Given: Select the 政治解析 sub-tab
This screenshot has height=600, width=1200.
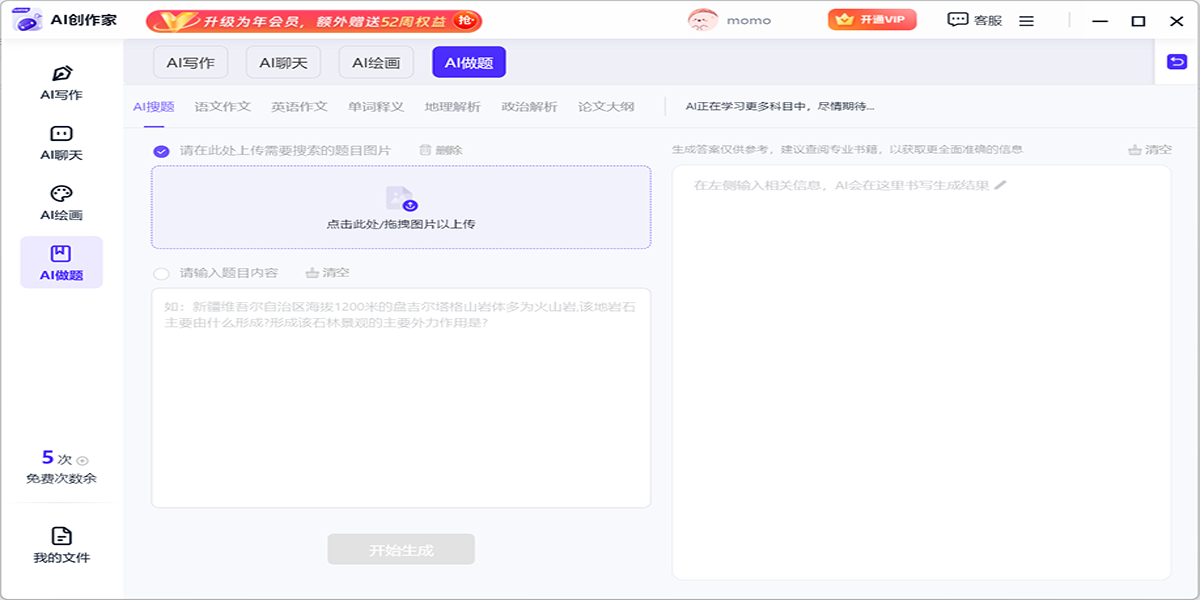Looking at the screenshot, I should click(529, 107).
